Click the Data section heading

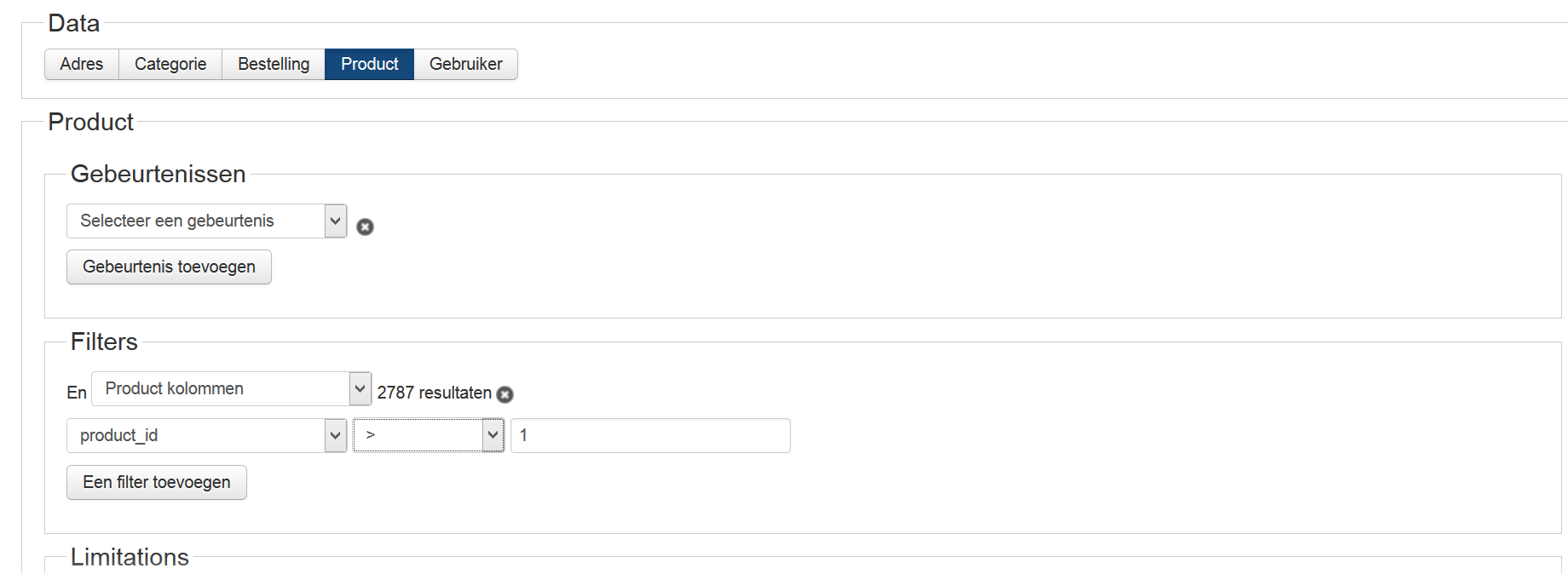click(74, 24)
